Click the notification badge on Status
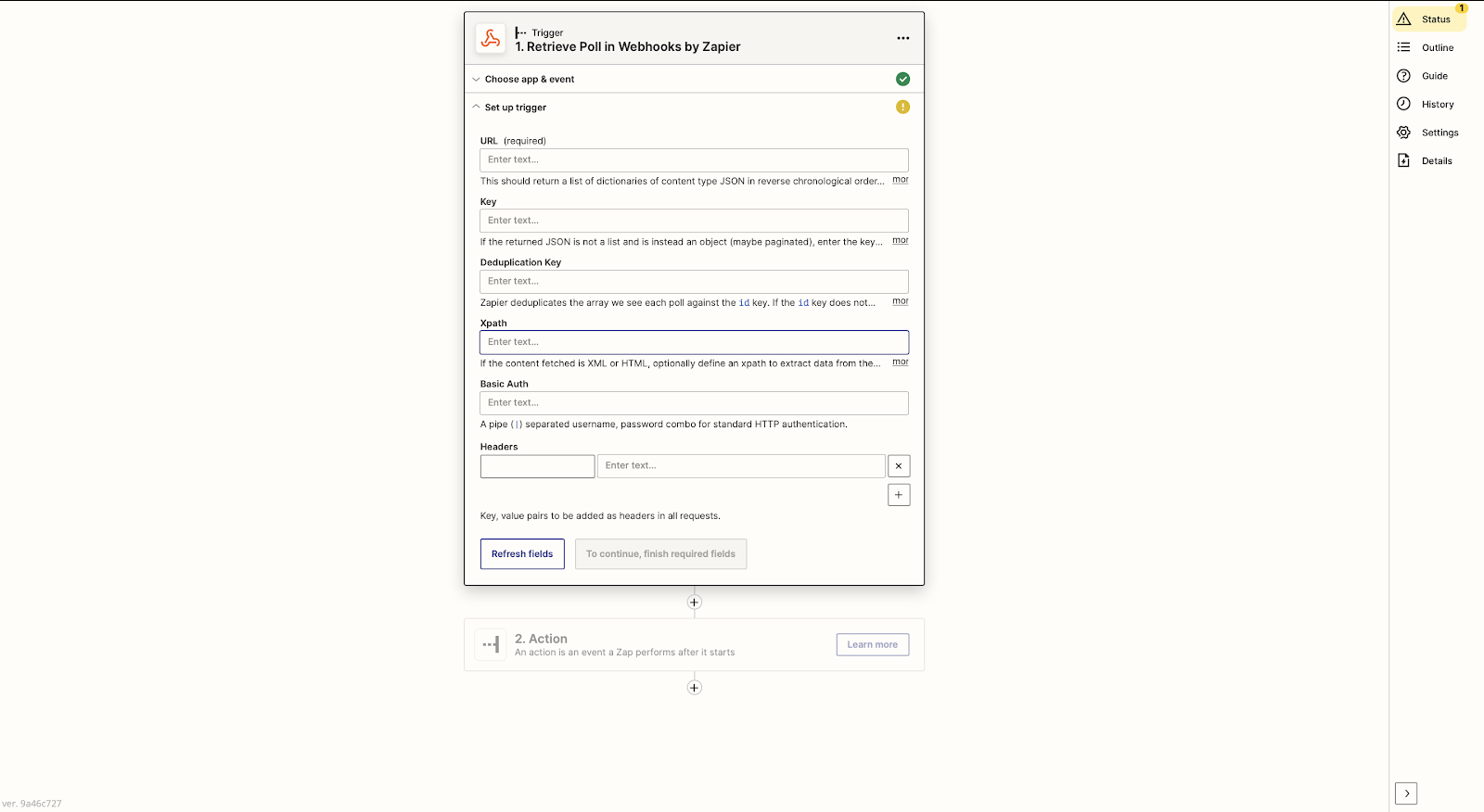The height and width of the screenshot is (812, 1484). (x=1462, y=8)
